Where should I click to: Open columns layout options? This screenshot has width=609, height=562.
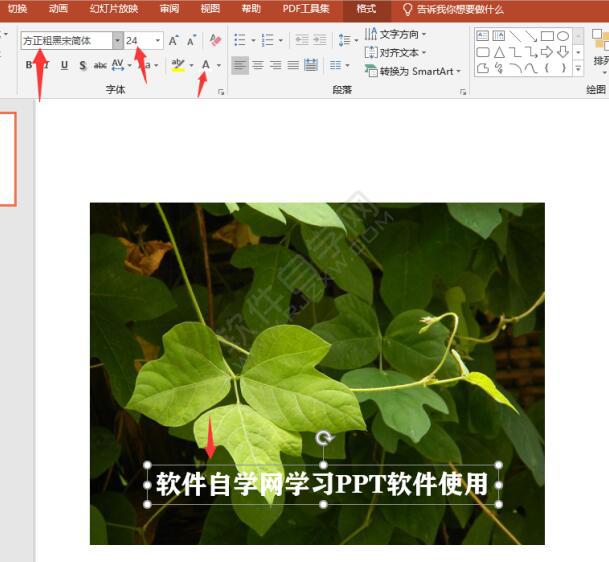click(339, 65)
